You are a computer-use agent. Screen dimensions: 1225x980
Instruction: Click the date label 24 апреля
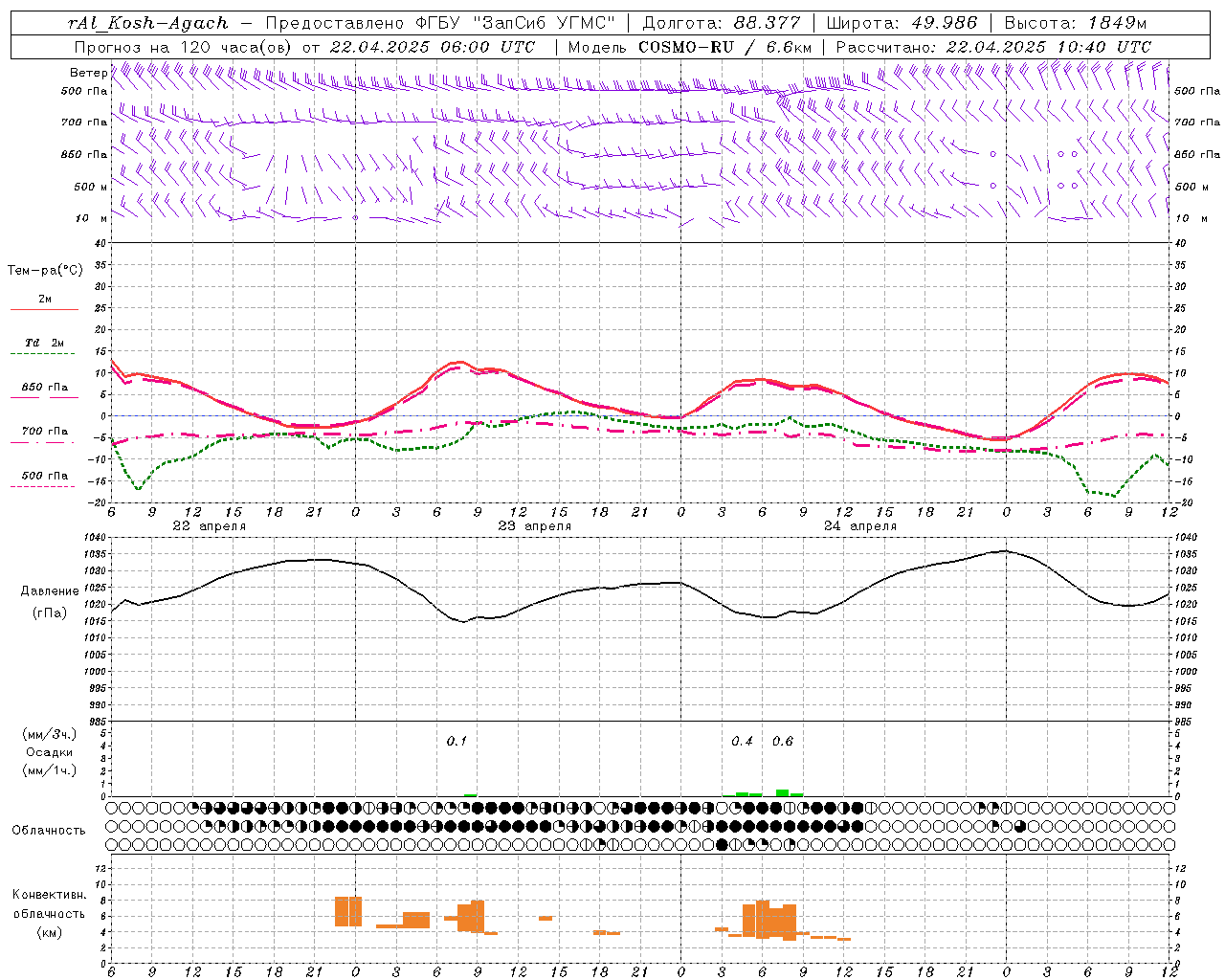(x=860, y=526)
